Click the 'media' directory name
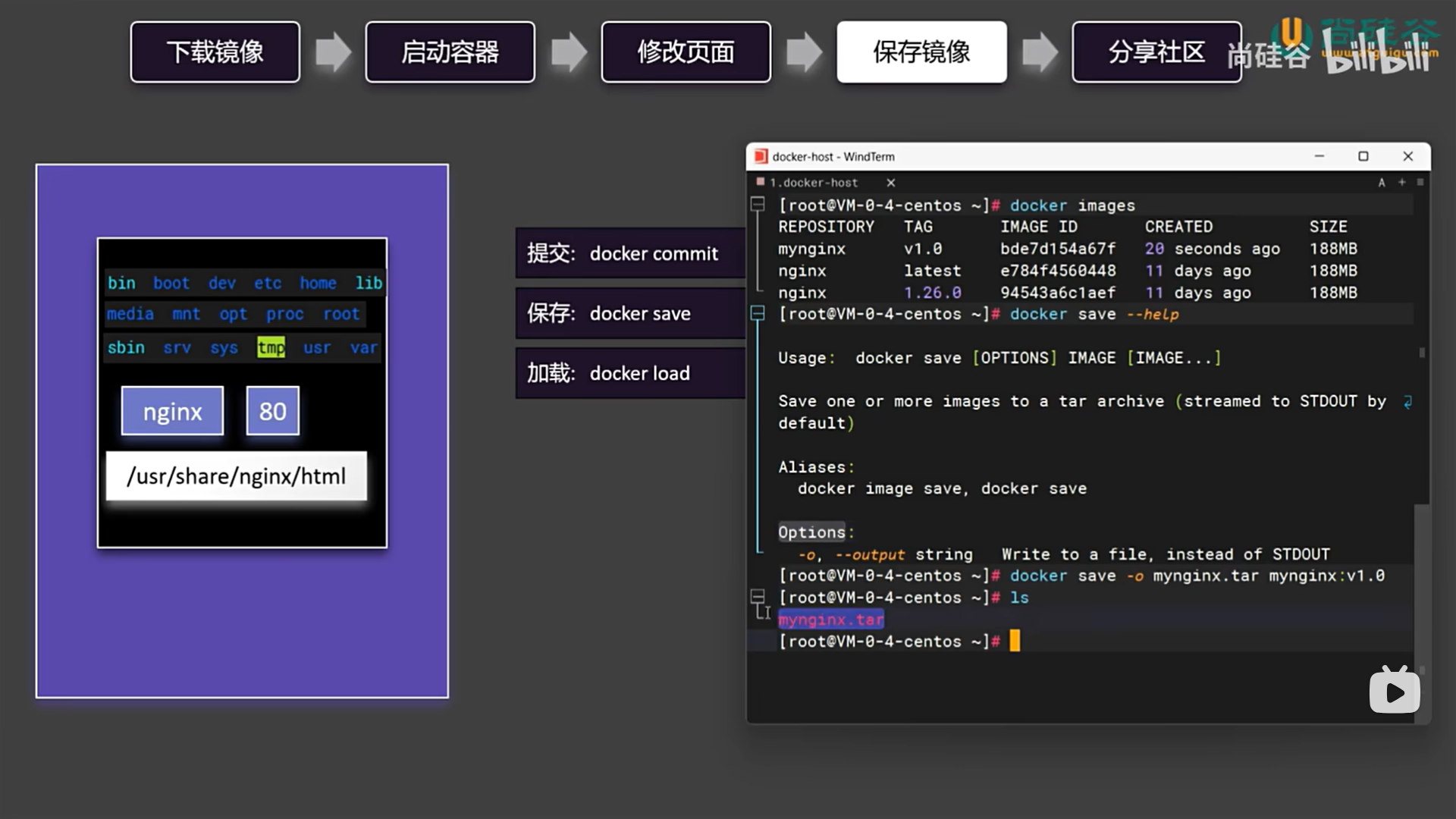Viewport: 1456px width, 819px height. pyautogui.click(x=130, y=314)
